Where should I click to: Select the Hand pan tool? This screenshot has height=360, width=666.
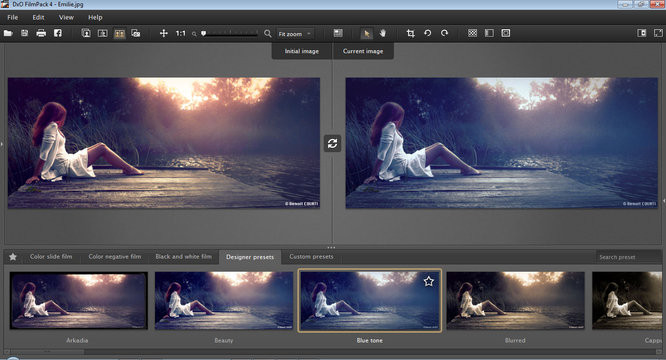(383, 33)
